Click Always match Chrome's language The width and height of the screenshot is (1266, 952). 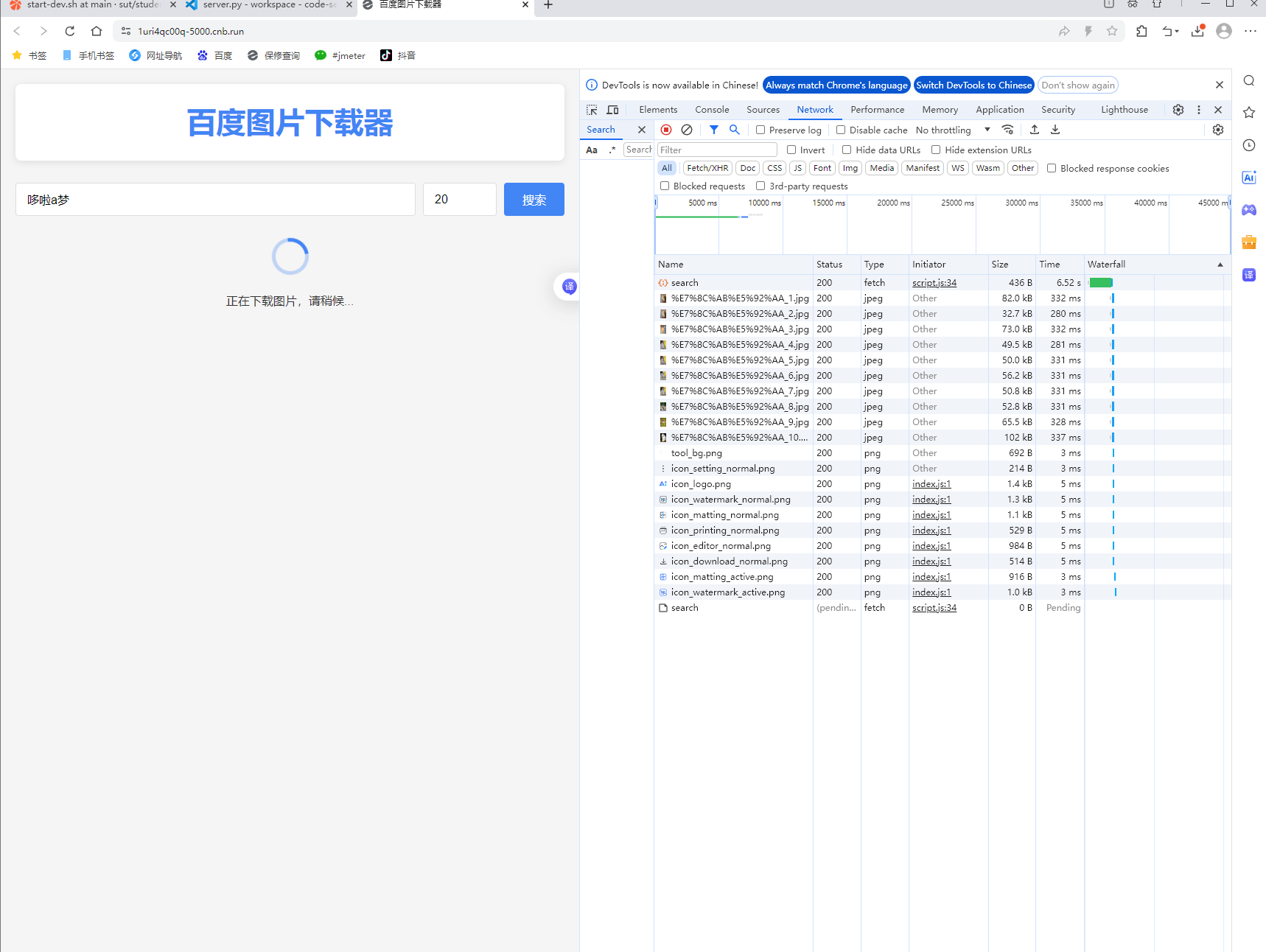click(836, 85)
